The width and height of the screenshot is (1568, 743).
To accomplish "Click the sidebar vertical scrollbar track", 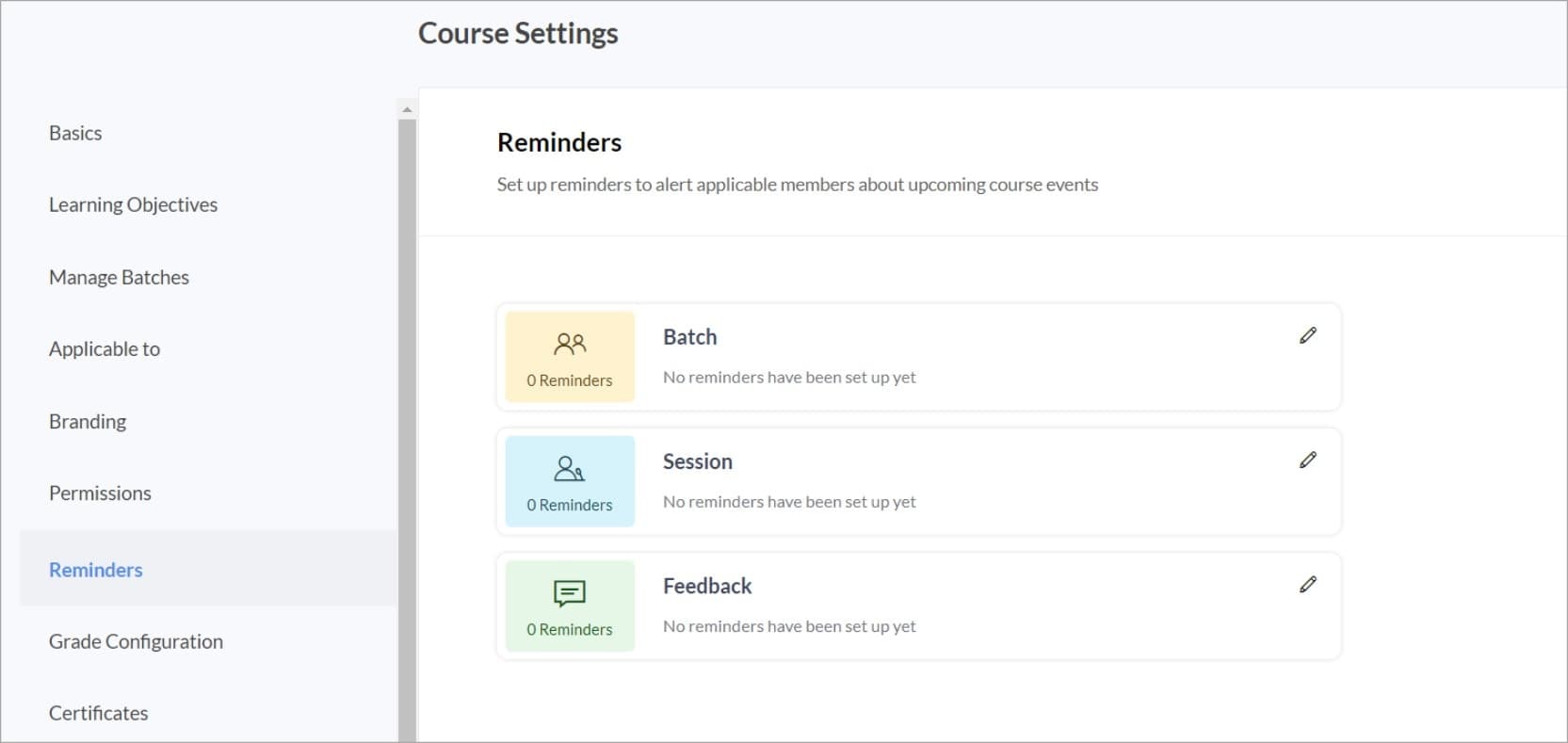I will coord(407,424).
